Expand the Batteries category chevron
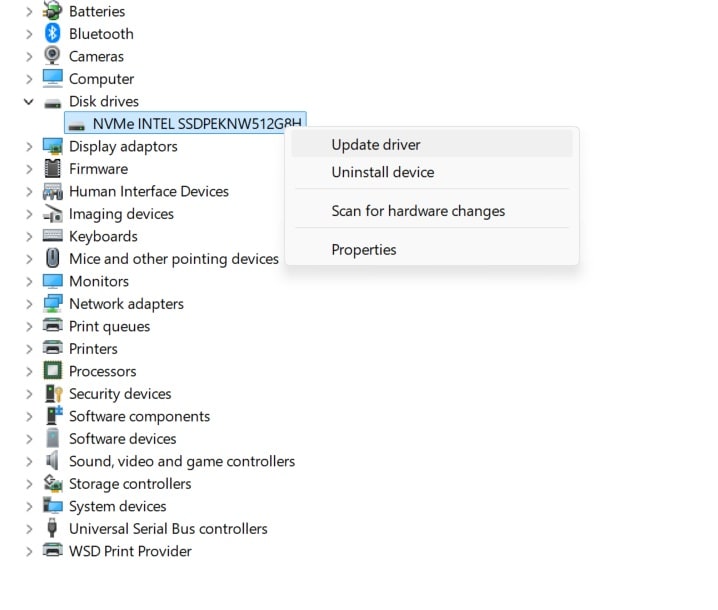The width and height of the screenshot is (718, 610). (29, 11)
